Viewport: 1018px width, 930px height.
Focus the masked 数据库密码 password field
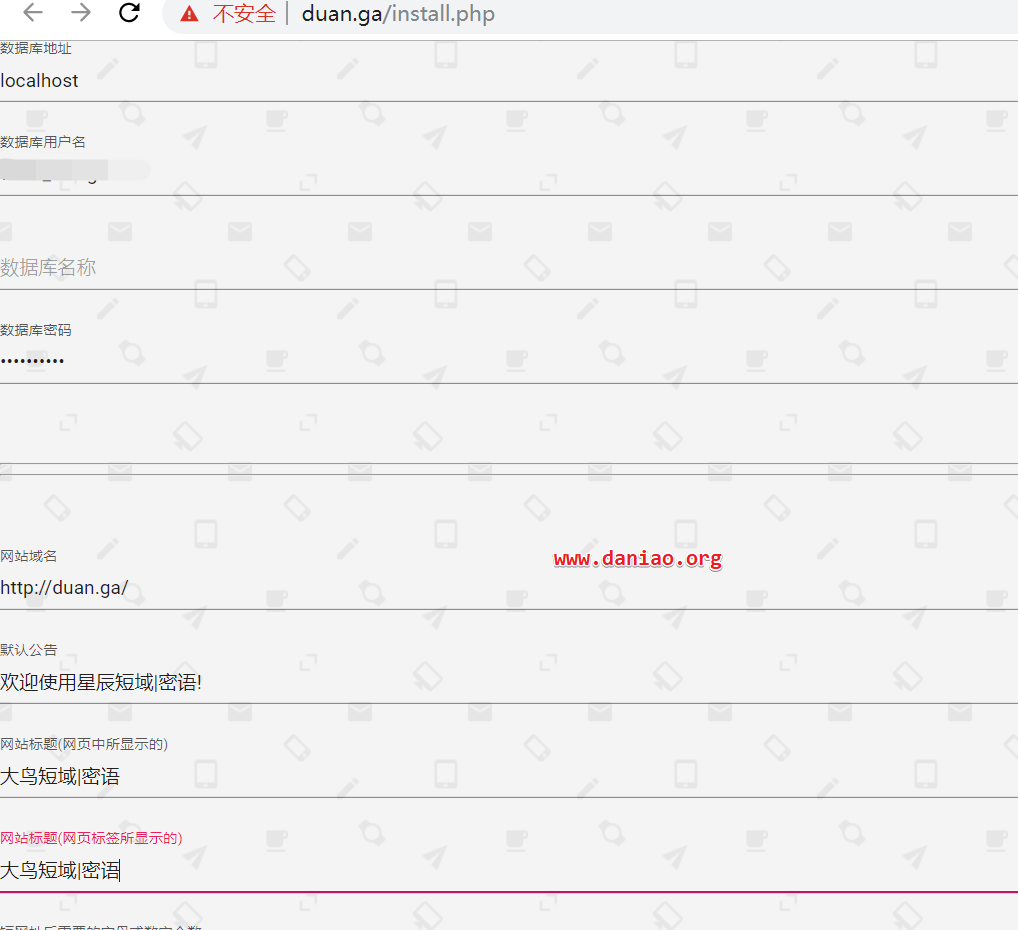click(x=400, y=360)
